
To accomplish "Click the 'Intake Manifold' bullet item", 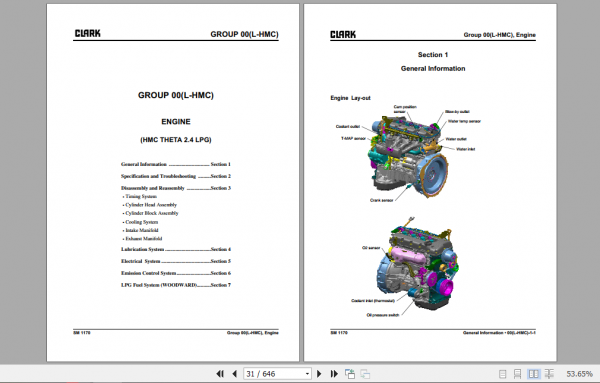I will point(140,230).
